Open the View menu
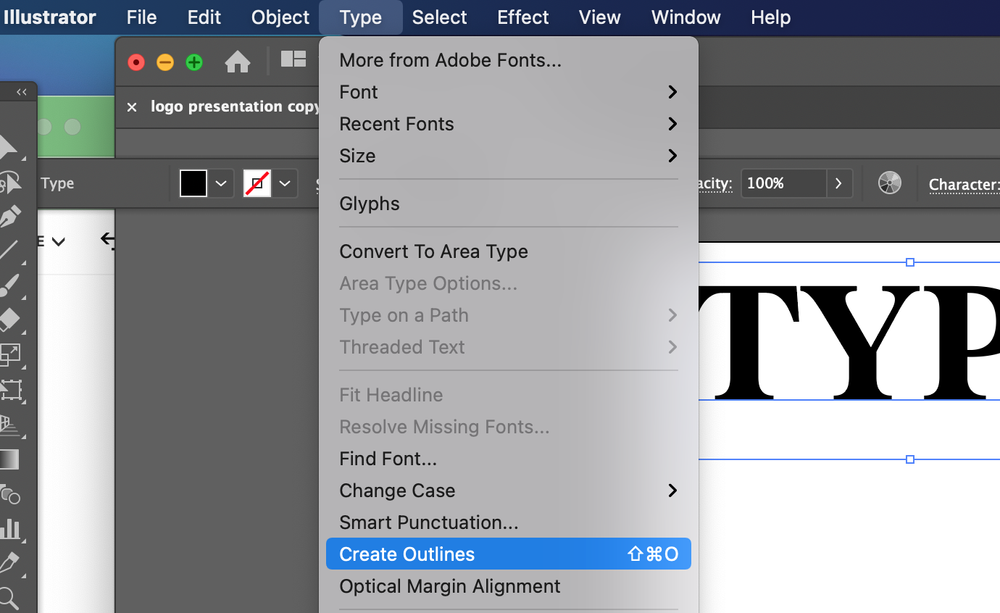Viewport: 1000px width, 613px height. (599, 17)
